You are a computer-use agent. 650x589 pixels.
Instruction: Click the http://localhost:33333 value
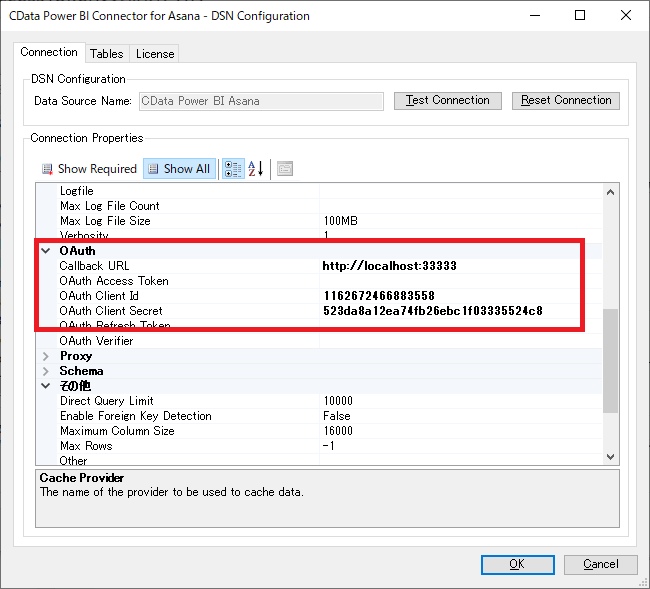point(389,266)
